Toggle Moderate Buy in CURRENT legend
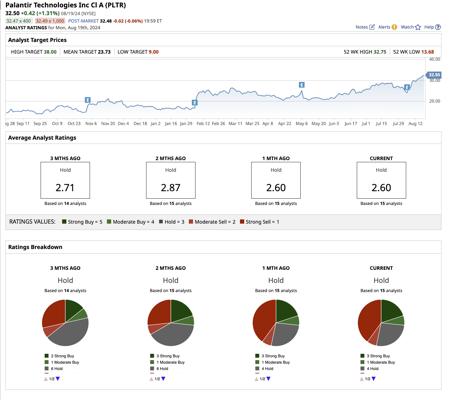The height and width of the screenshot is (400, 451). pyautogui.click(x=378, y=362)
